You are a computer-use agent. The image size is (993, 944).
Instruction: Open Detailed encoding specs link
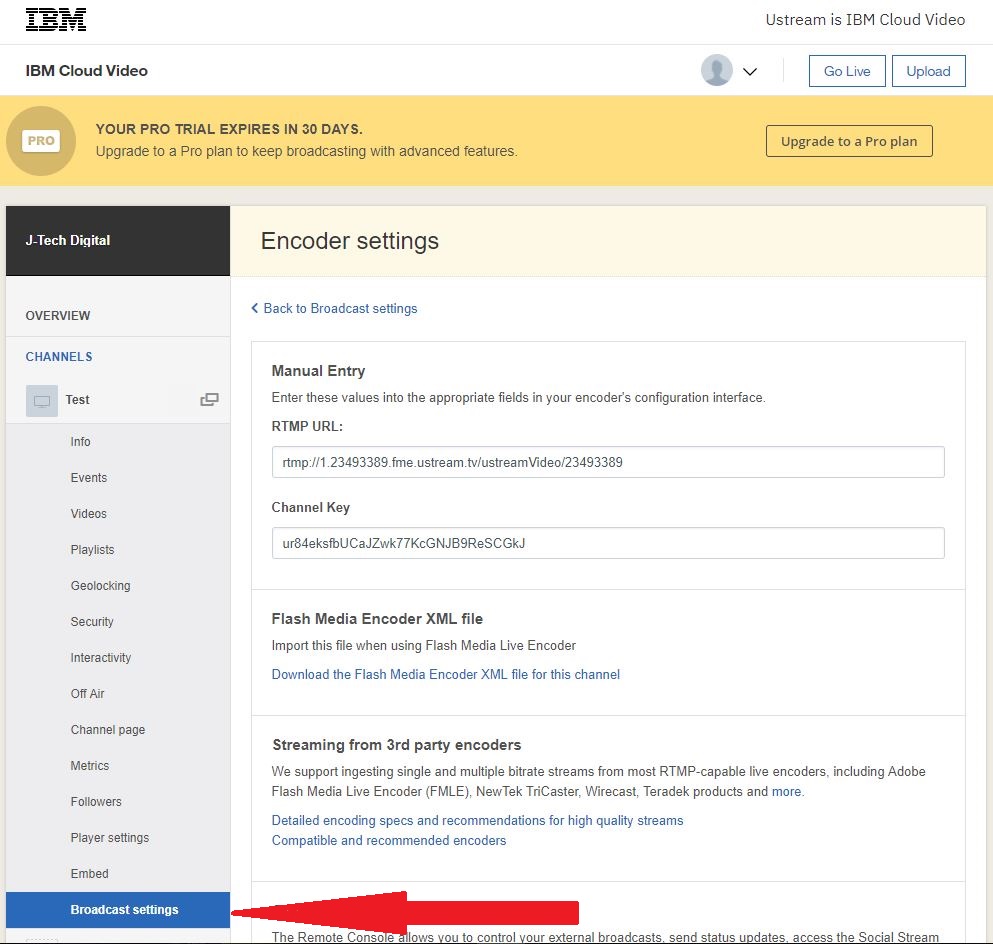(x=478, y=821)
